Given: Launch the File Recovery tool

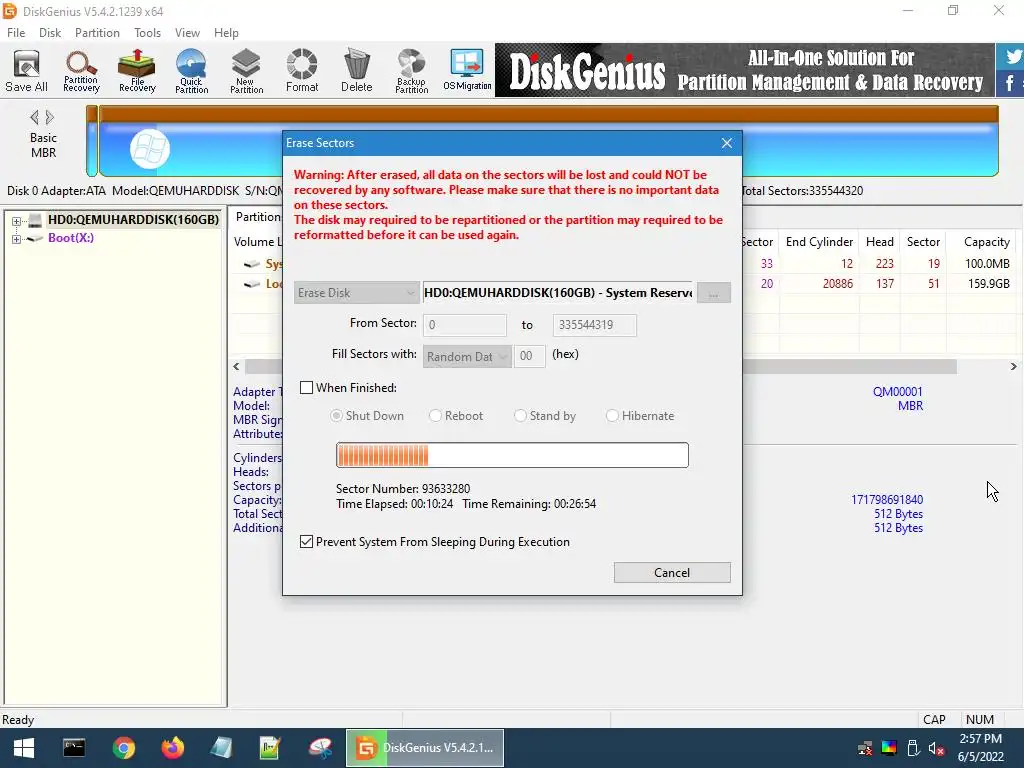Looking at the screenshot, I should (x=137, y=70).
